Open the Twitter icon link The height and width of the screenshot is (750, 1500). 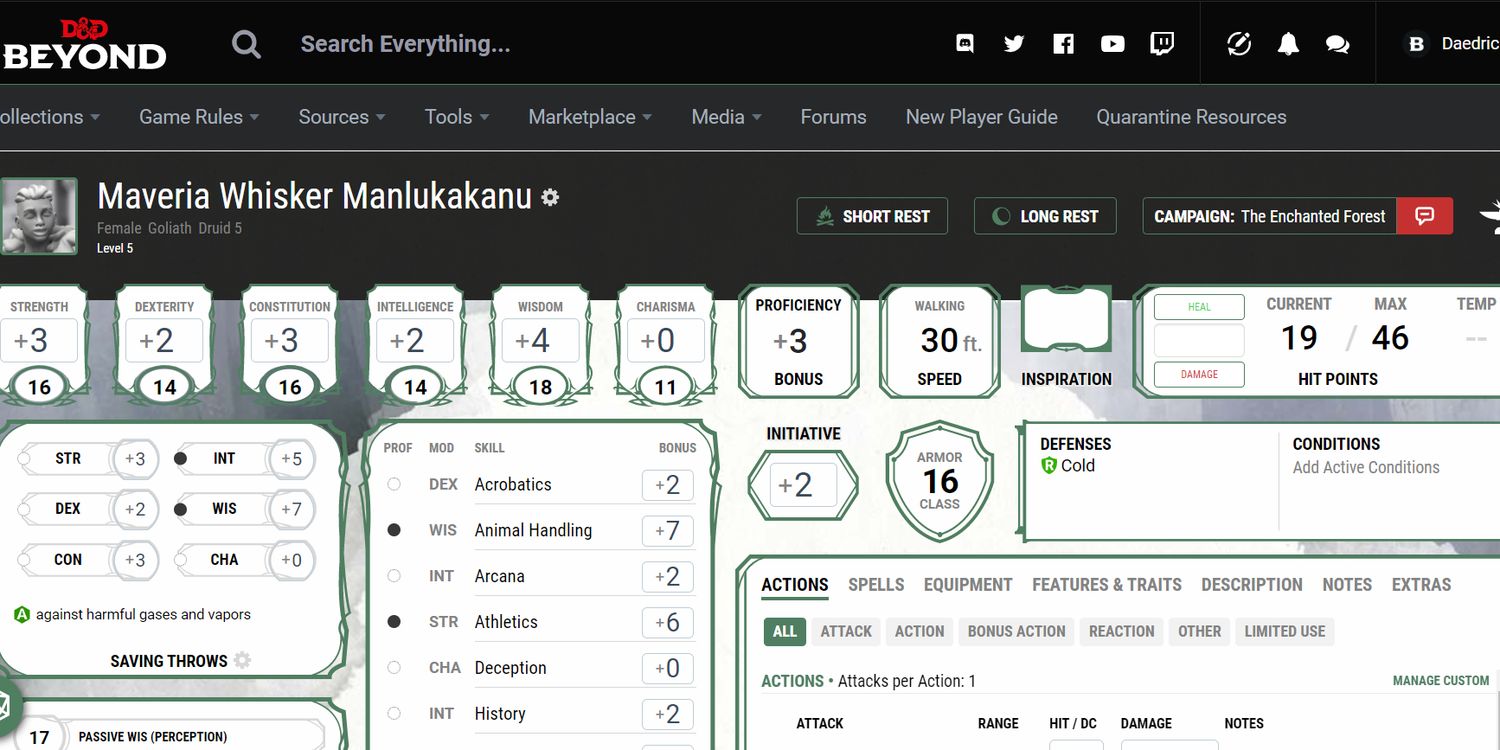click(x=1014, y=44)
